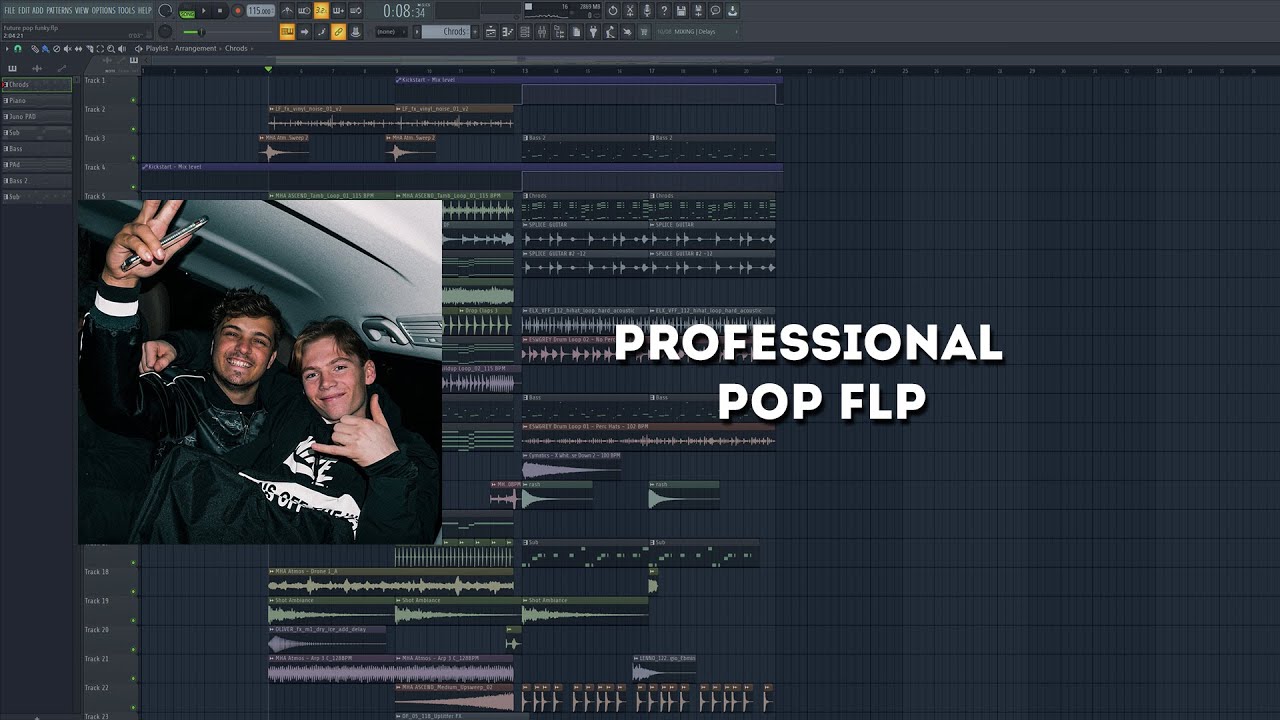Open the TOOLS menu

coord(126,10)
